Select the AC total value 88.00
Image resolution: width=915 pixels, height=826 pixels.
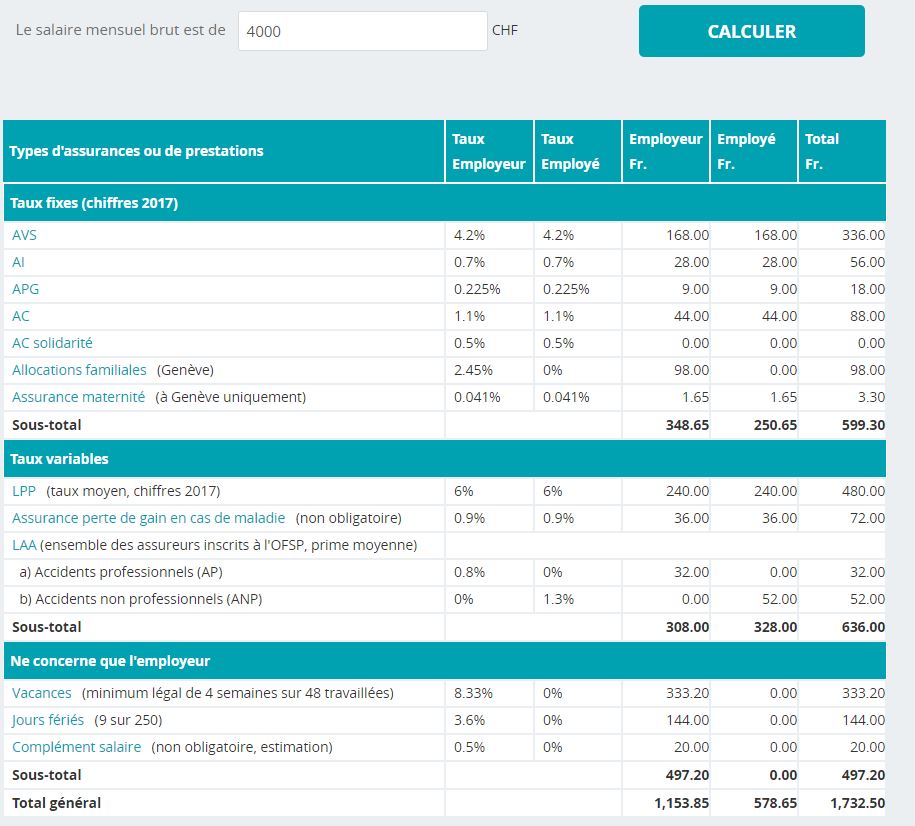[867, 316]
